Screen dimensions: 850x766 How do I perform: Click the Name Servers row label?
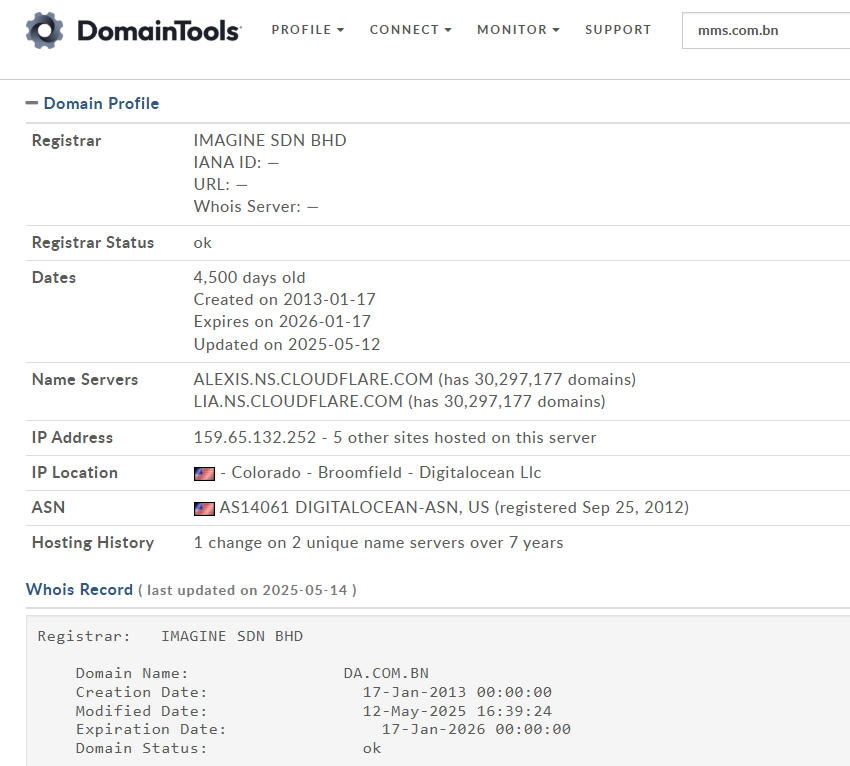(85, 379)
